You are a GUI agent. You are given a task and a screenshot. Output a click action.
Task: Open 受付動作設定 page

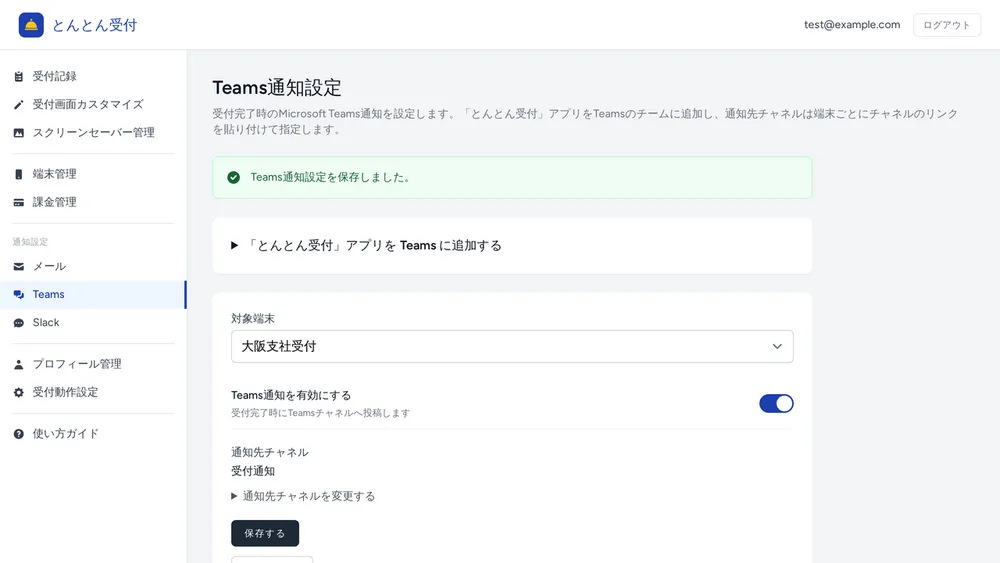click(93, 392)
